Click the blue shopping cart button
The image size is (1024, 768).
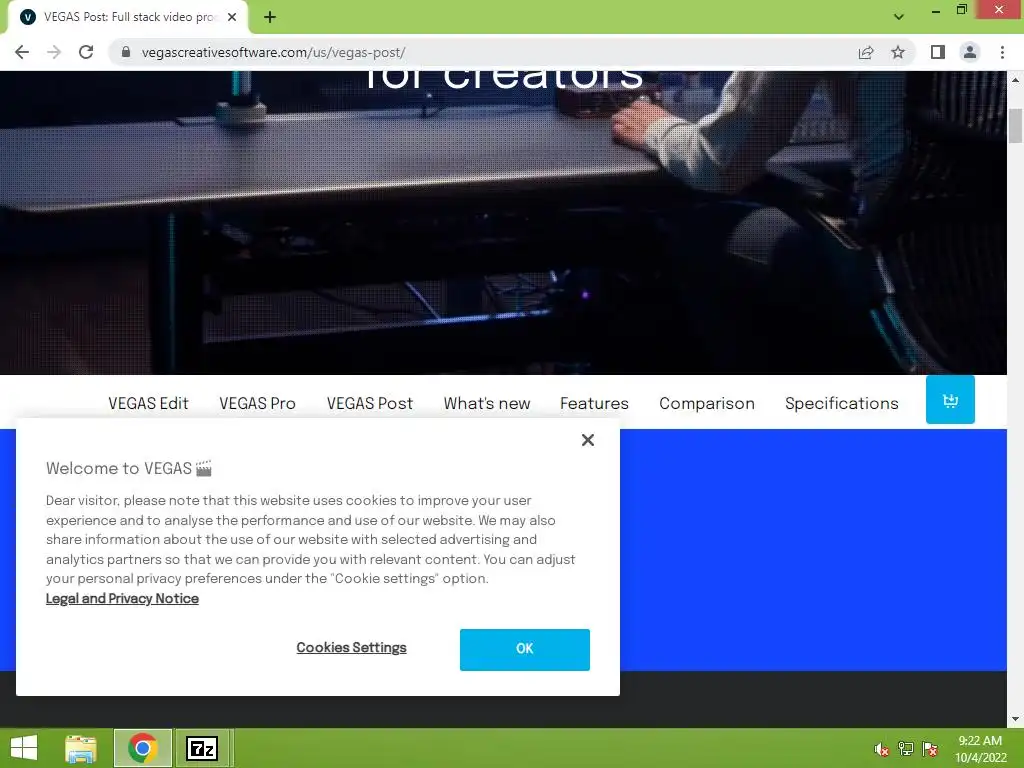click(x=950, y=400)
